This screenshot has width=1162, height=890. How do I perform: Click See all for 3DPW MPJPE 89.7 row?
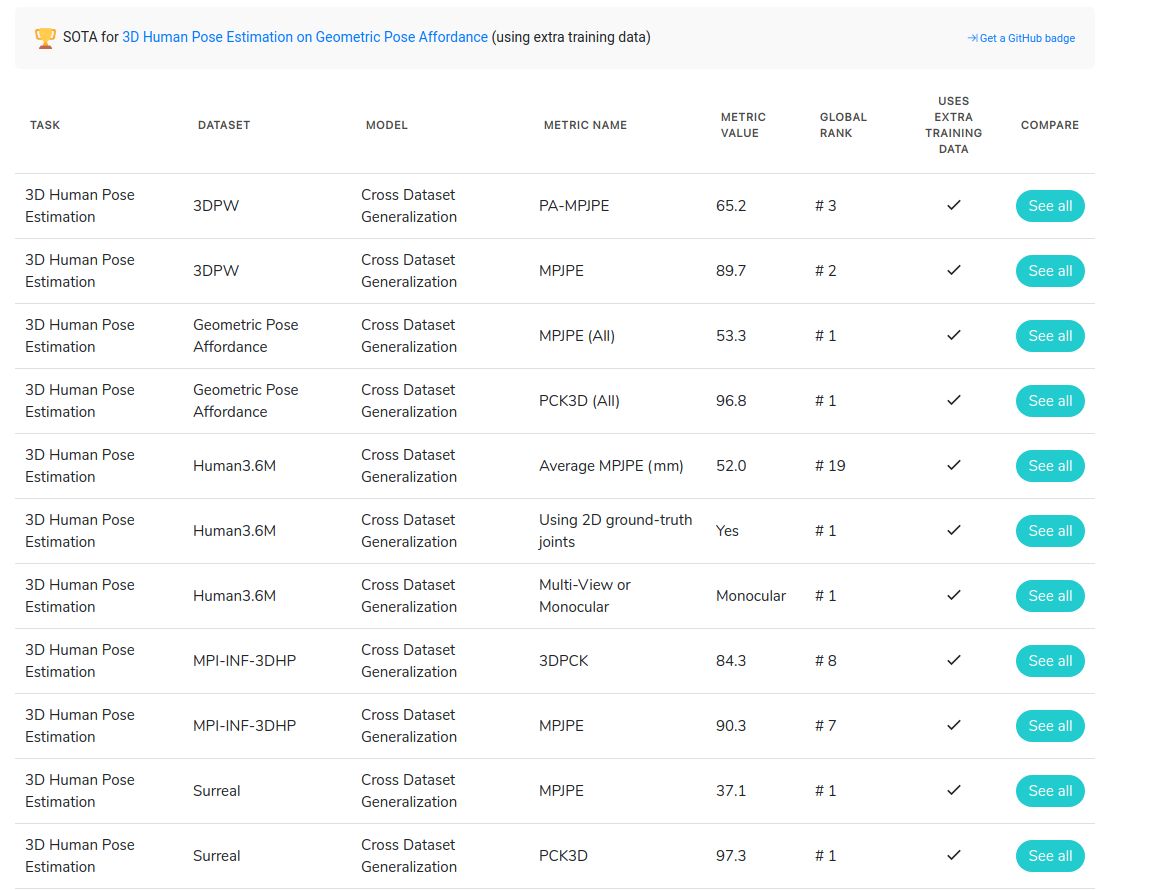1049,271
